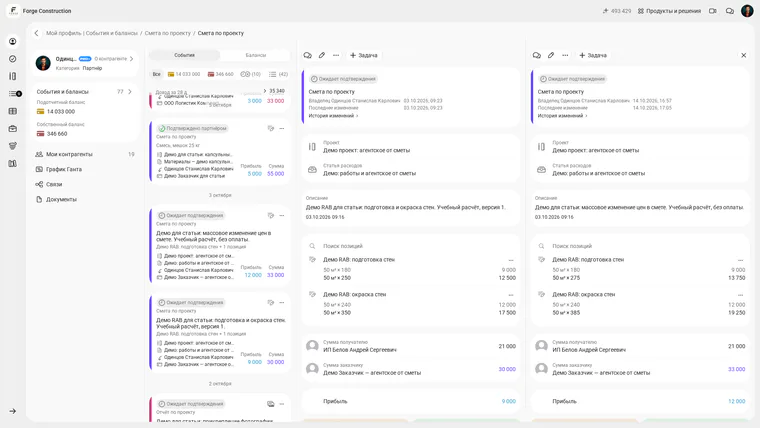
Task: Open the basket icon in left sidebar
Action: click(13, 146)
